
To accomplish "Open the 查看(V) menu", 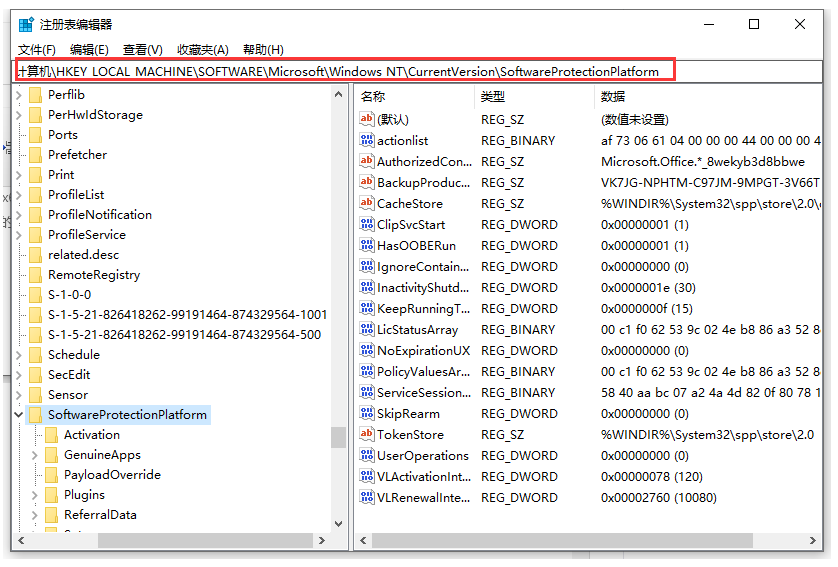I will point(143,50).
